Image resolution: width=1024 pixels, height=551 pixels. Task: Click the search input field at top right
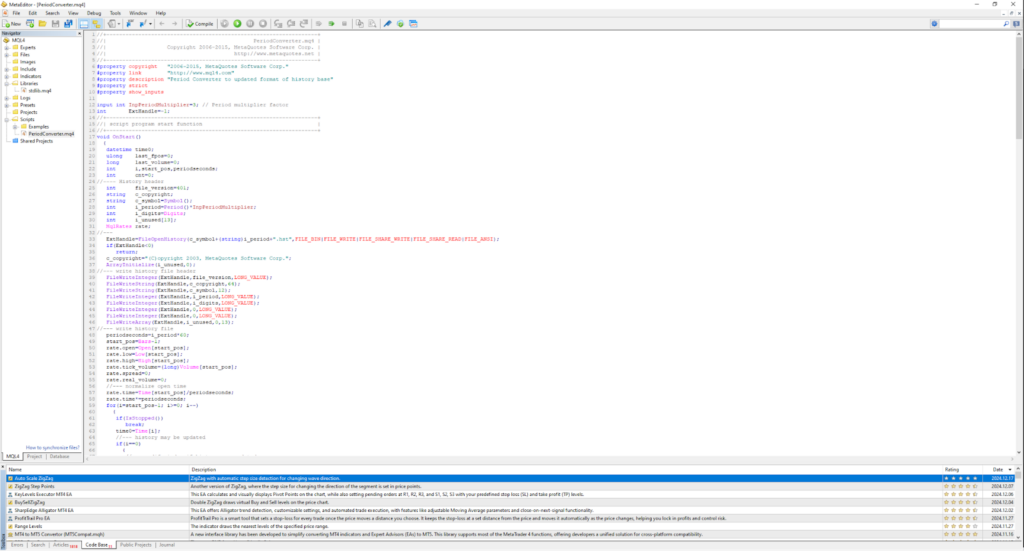tap(970, 24)
